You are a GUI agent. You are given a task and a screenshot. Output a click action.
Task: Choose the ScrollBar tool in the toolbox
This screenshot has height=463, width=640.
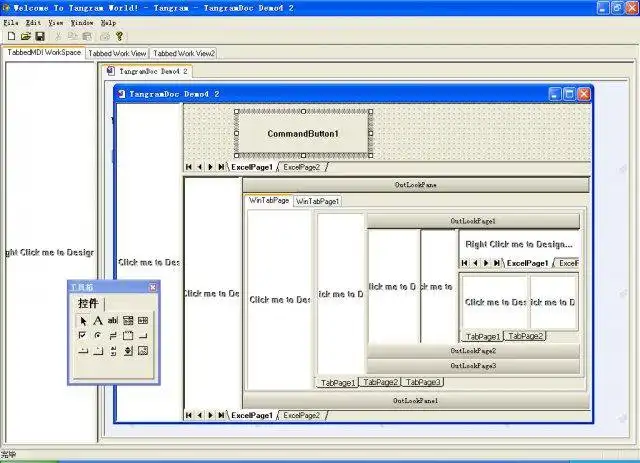[x=113, y=351]
